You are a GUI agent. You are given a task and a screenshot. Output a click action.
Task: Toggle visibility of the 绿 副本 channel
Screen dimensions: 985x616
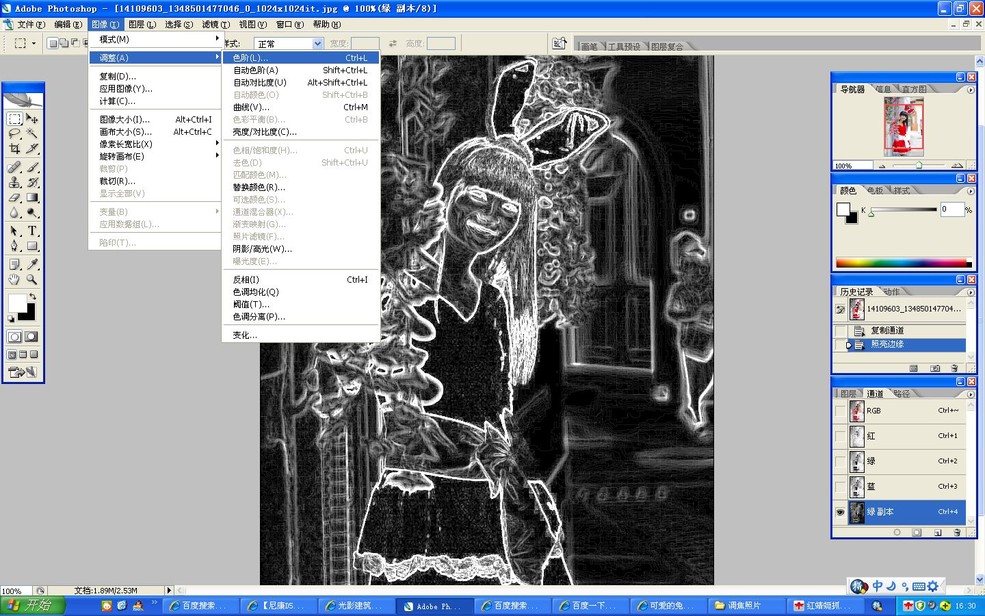[x=839, y=510]
